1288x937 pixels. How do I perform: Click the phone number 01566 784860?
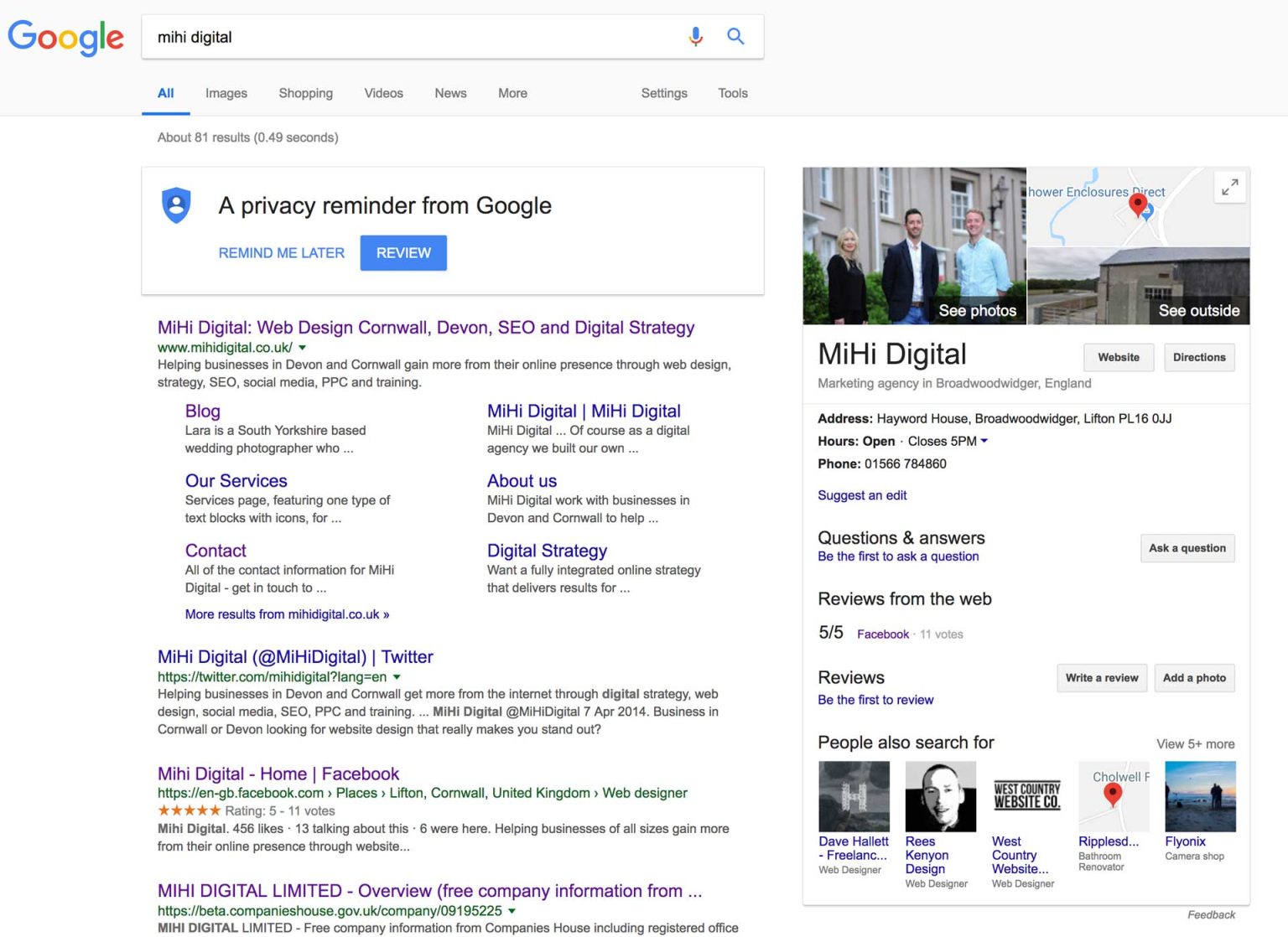pos(906,464)
